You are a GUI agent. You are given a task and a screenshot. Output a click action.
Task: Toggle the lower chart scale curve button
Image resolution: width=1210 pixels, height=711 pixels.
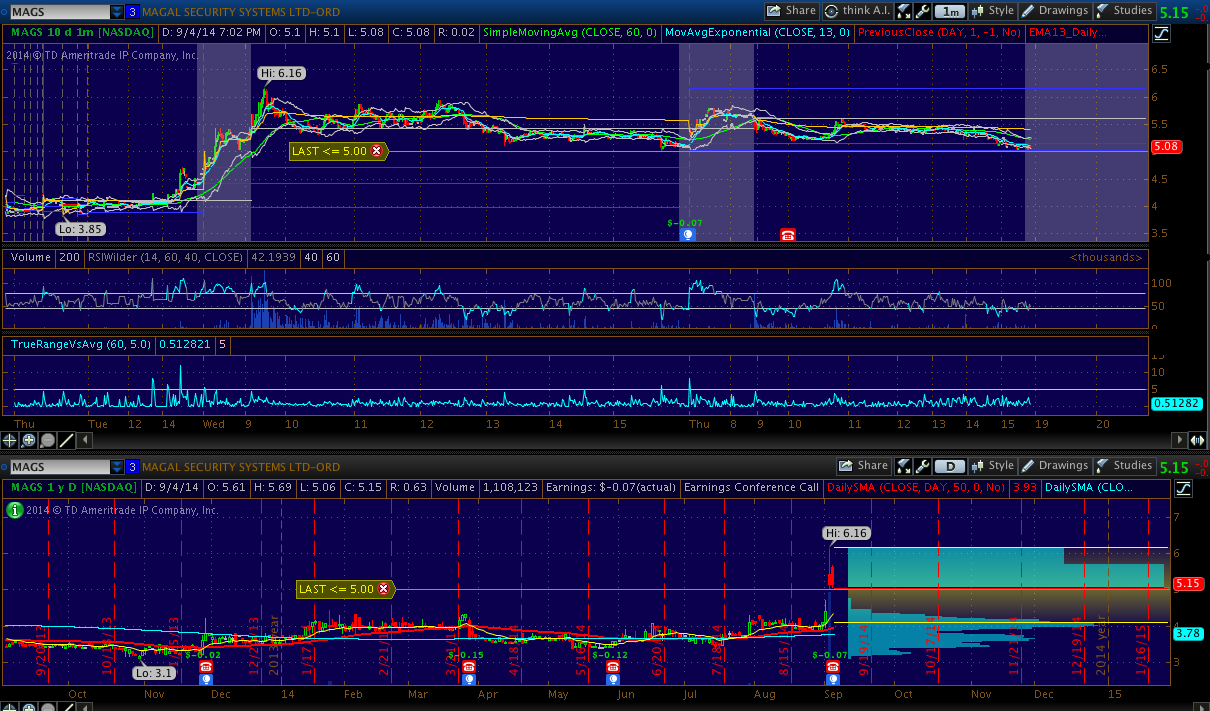click(x=1183, y=488)
